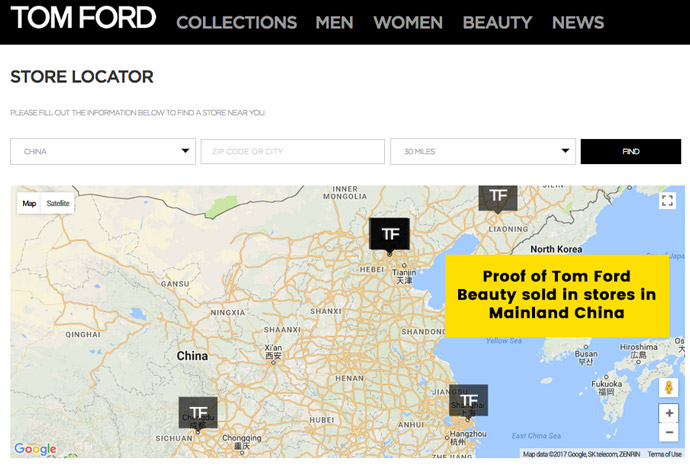Open the MEN menu
The height and width of the screenshot is (473, 690).
[334, 23]
